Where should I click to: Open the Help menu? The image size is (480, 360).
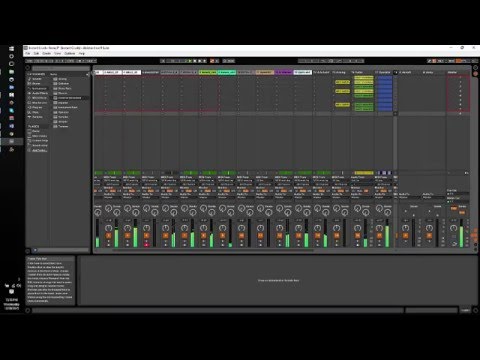82,53
